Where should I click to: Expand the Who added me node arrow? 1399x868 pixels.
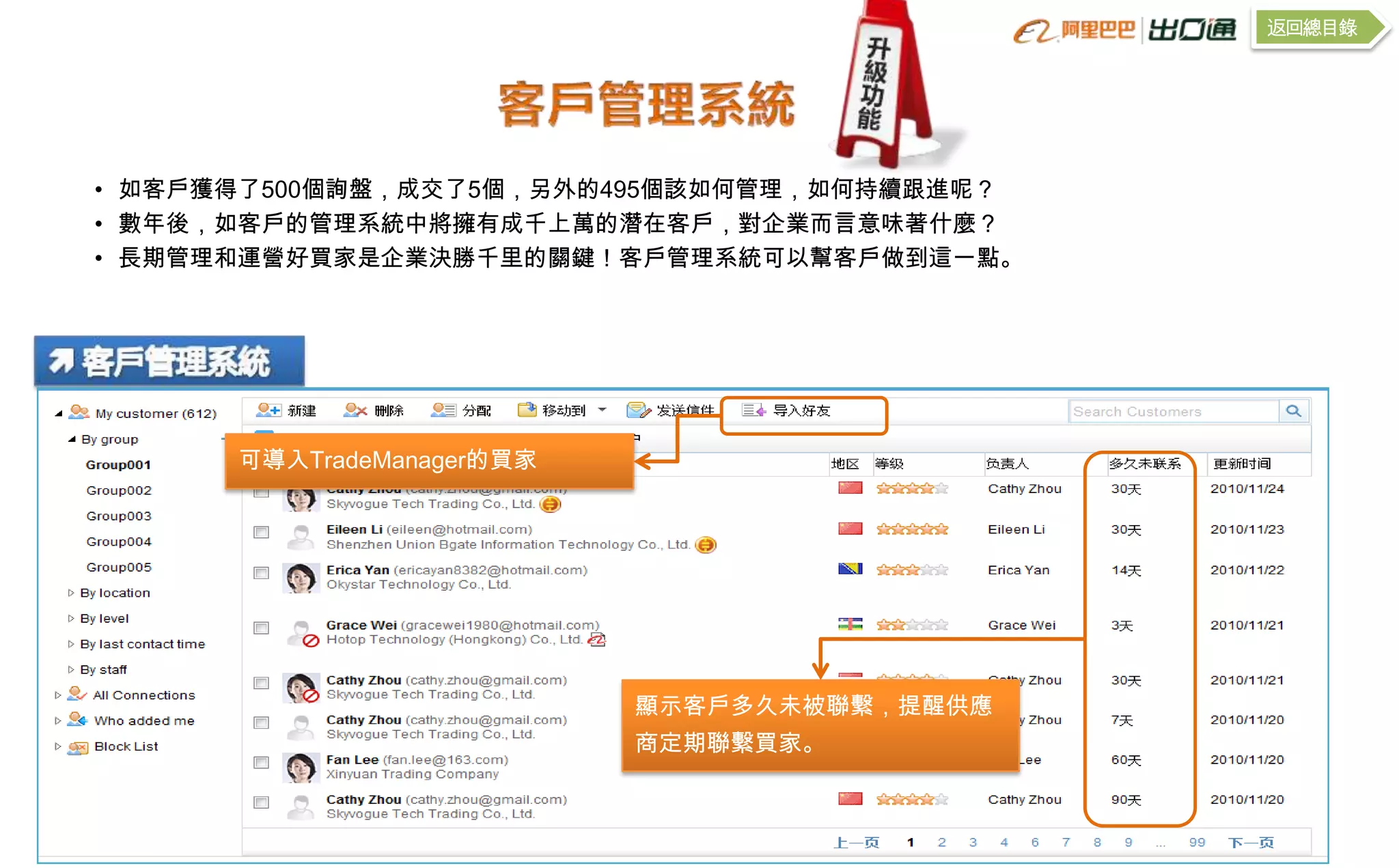58,720
